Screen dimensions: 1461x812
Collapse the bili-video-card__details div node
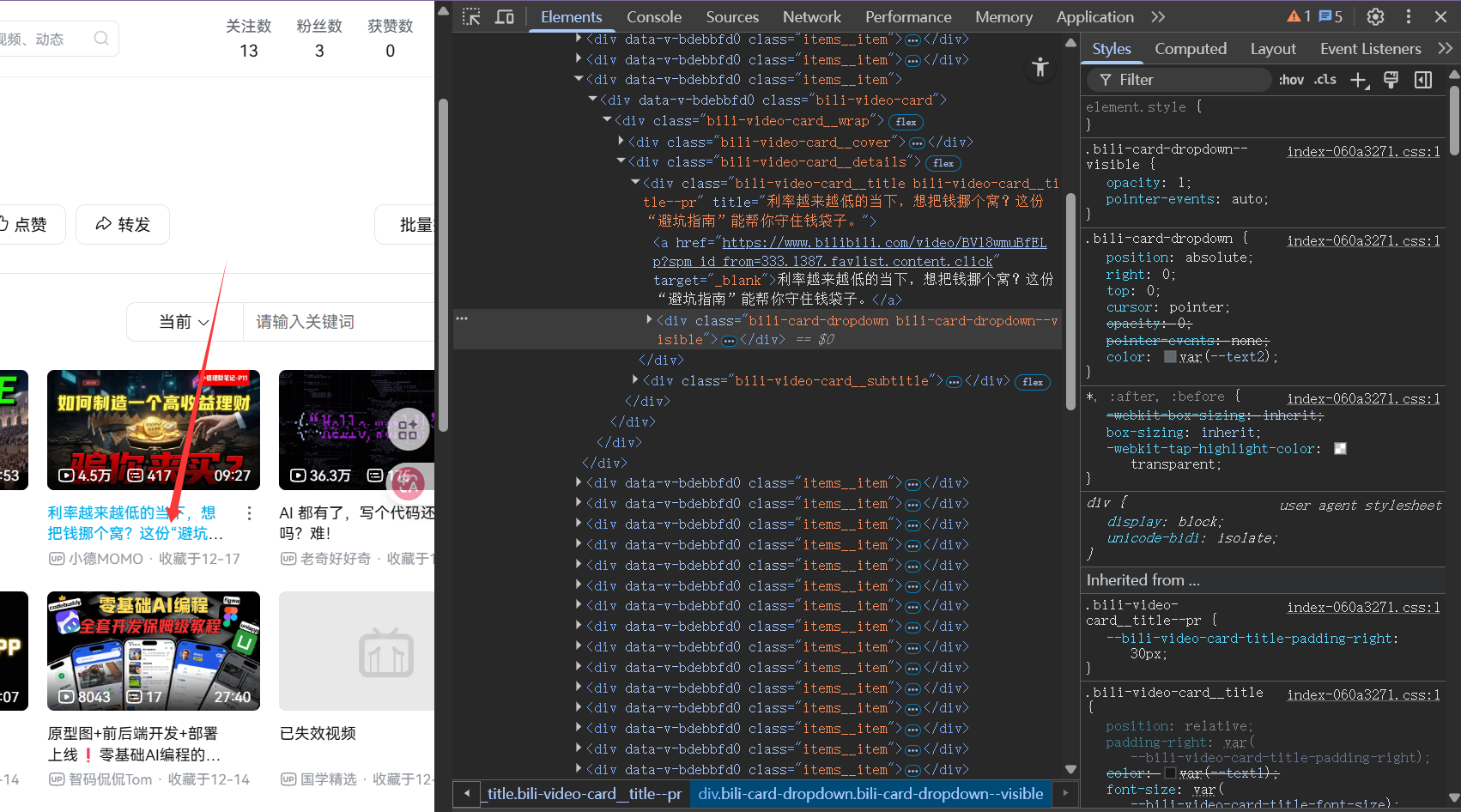pyautogui.click(x=621, y=162)
